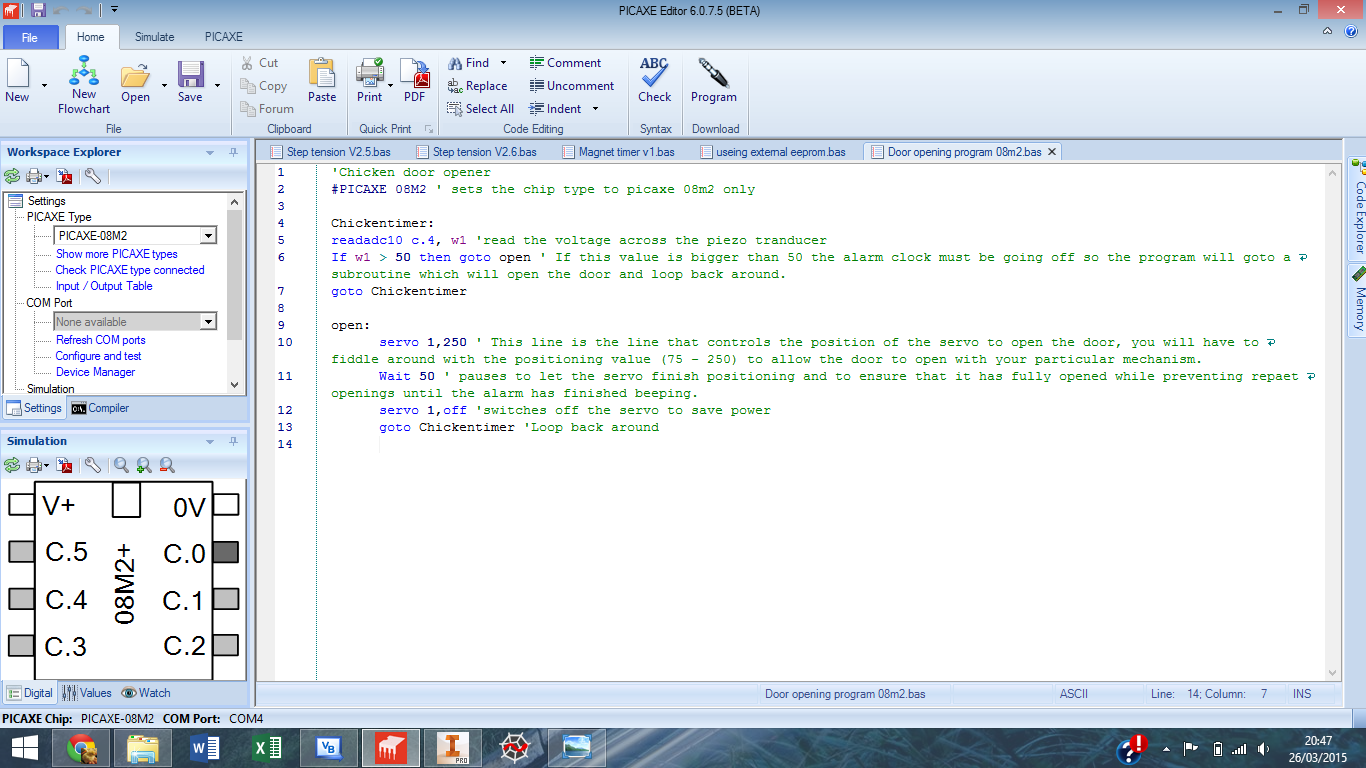Click Select All in ribbon
Screen dimensions: 1366x768
click(480, 109)
